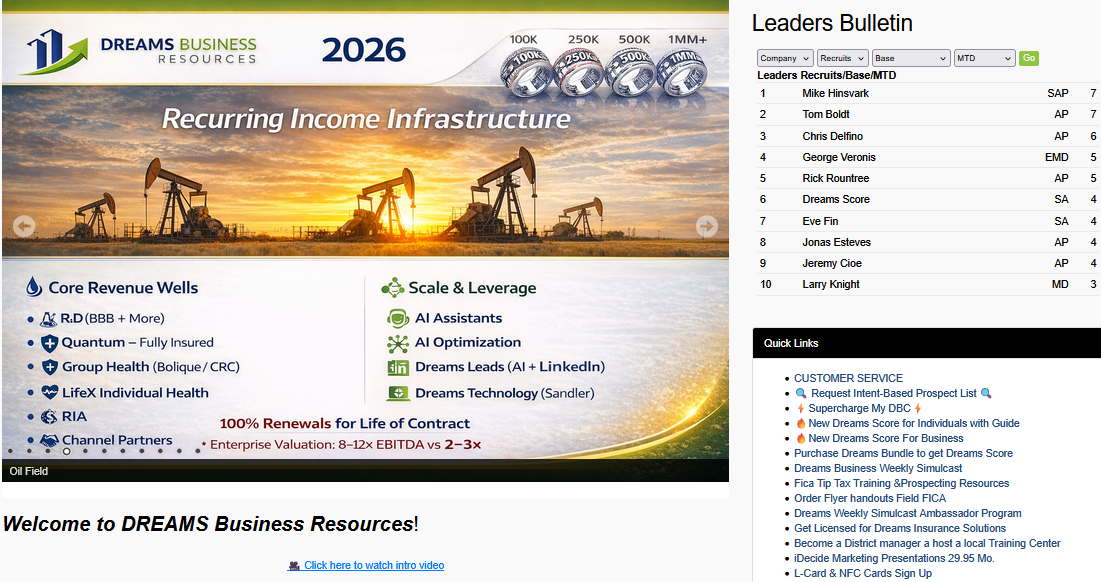
Task: Select leader Chris Delfino
Action: coord(832,136)
